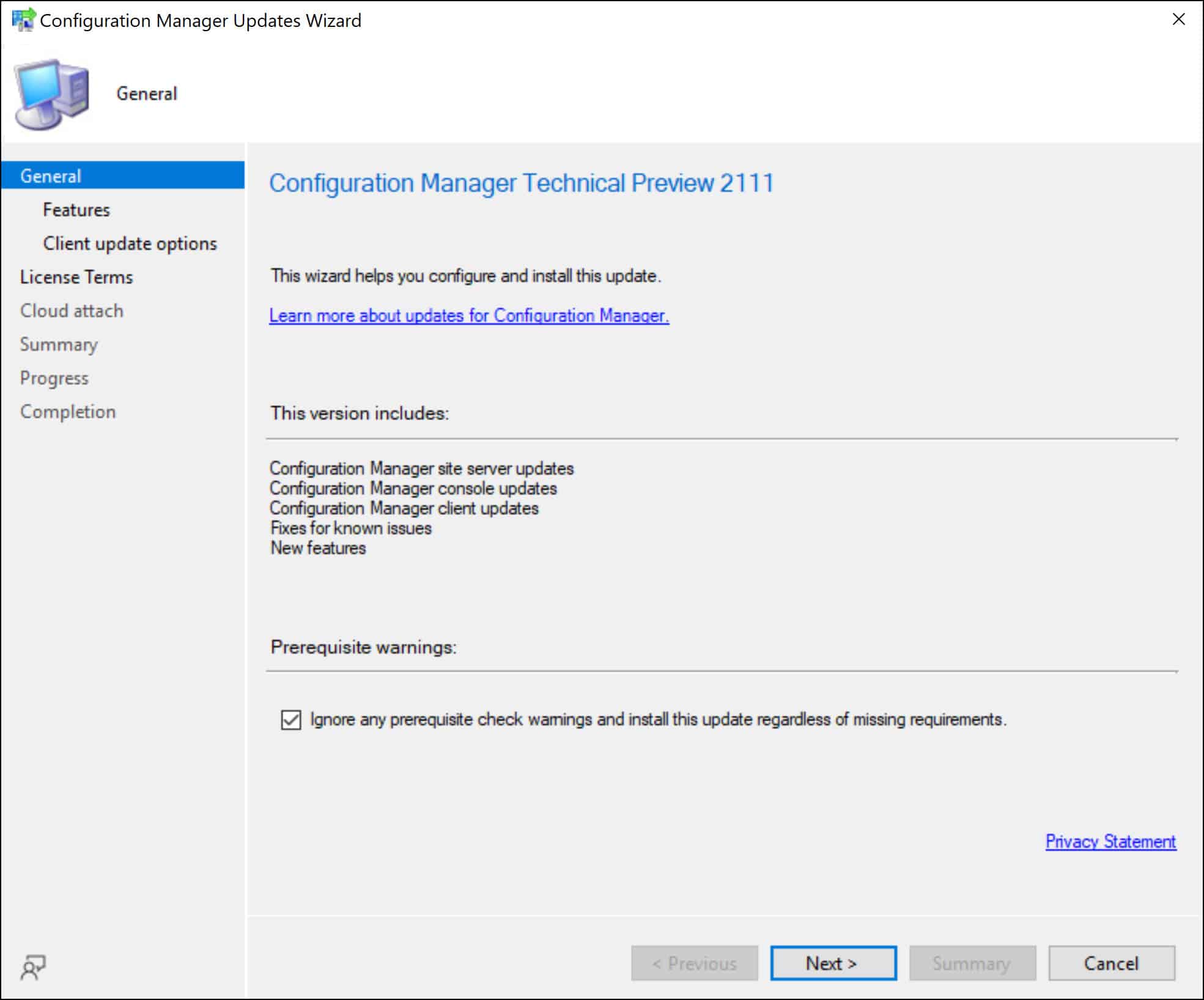This screenshot has height=1000, width=1204.
Task: Click the 'Prerequisite warnings:' label
Action: [364, 647]
